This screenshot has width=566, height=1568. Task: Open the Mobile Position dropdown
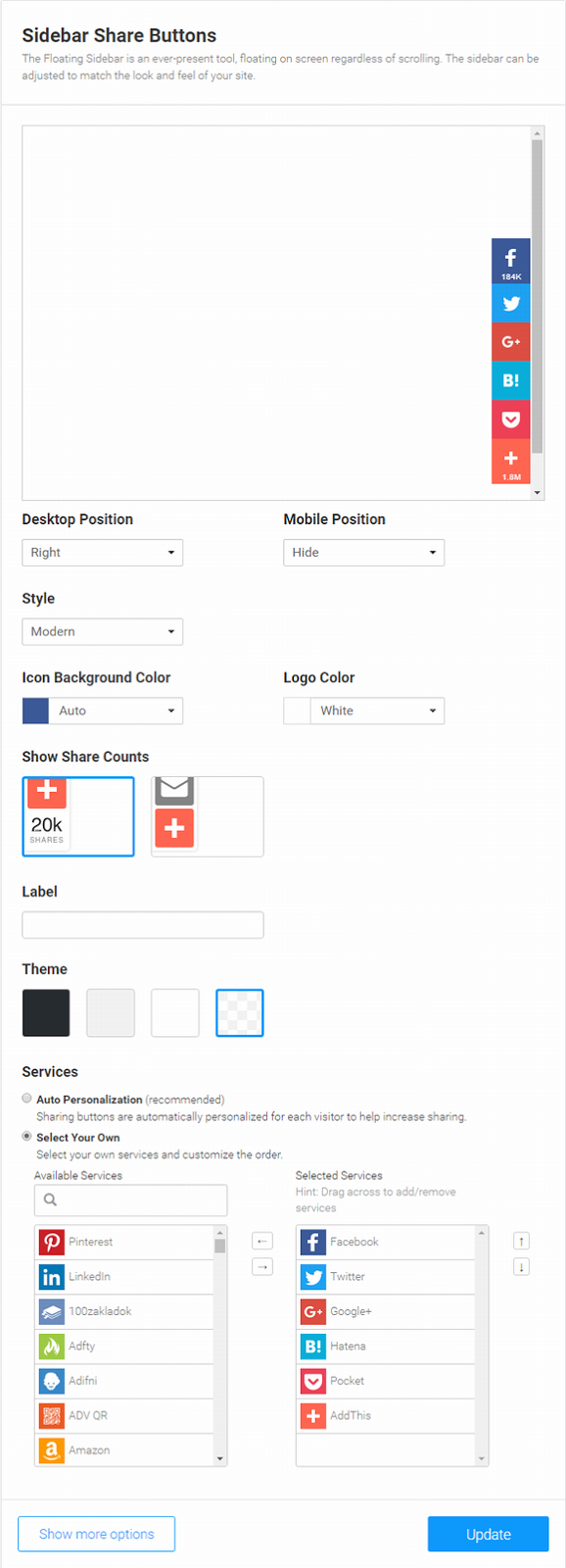click(x=364, y=553)
